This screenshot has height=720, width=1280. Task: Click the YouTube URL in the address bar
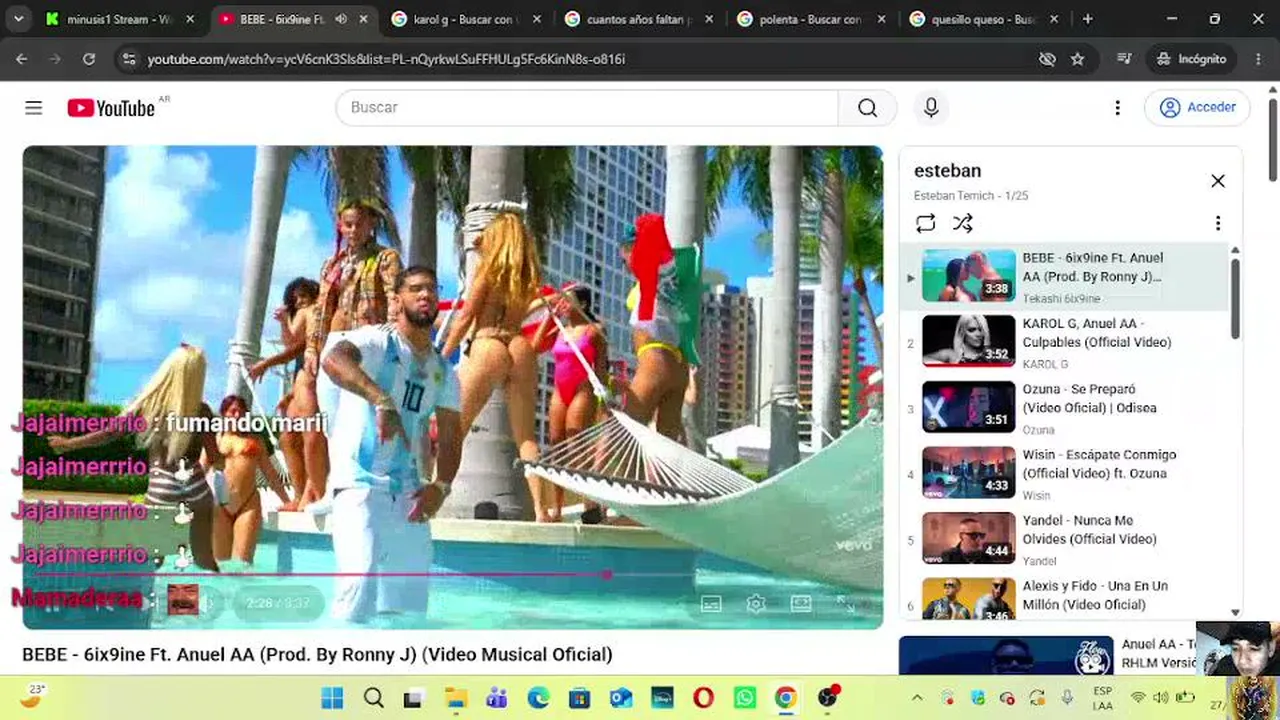(386, 59)
